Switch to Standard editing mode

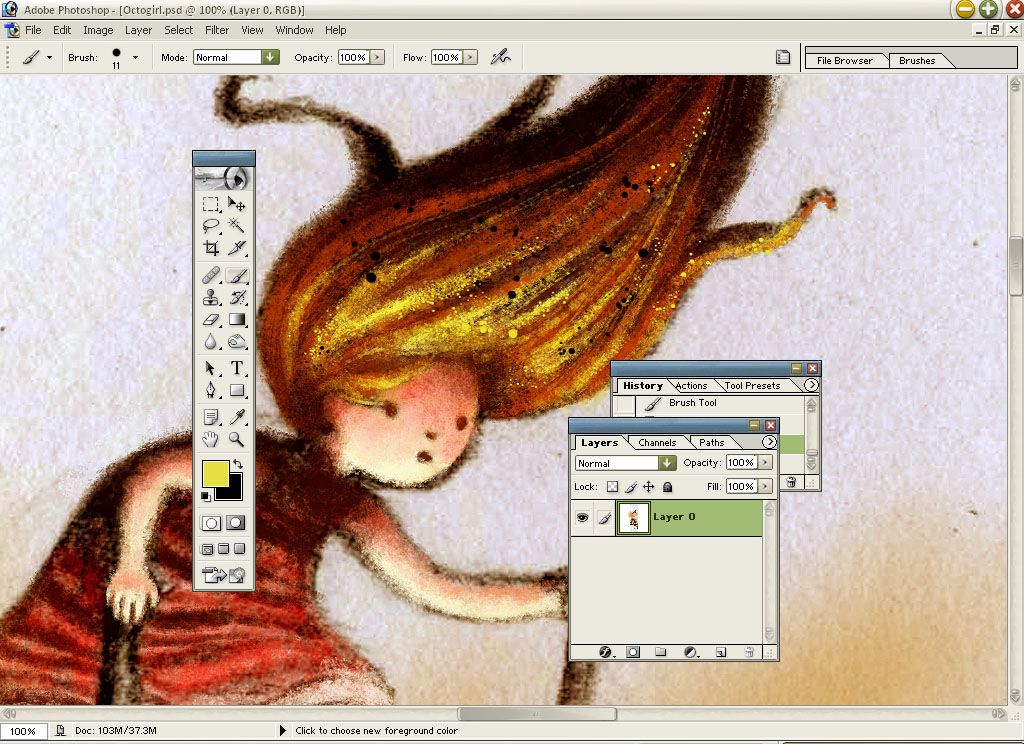211,523
